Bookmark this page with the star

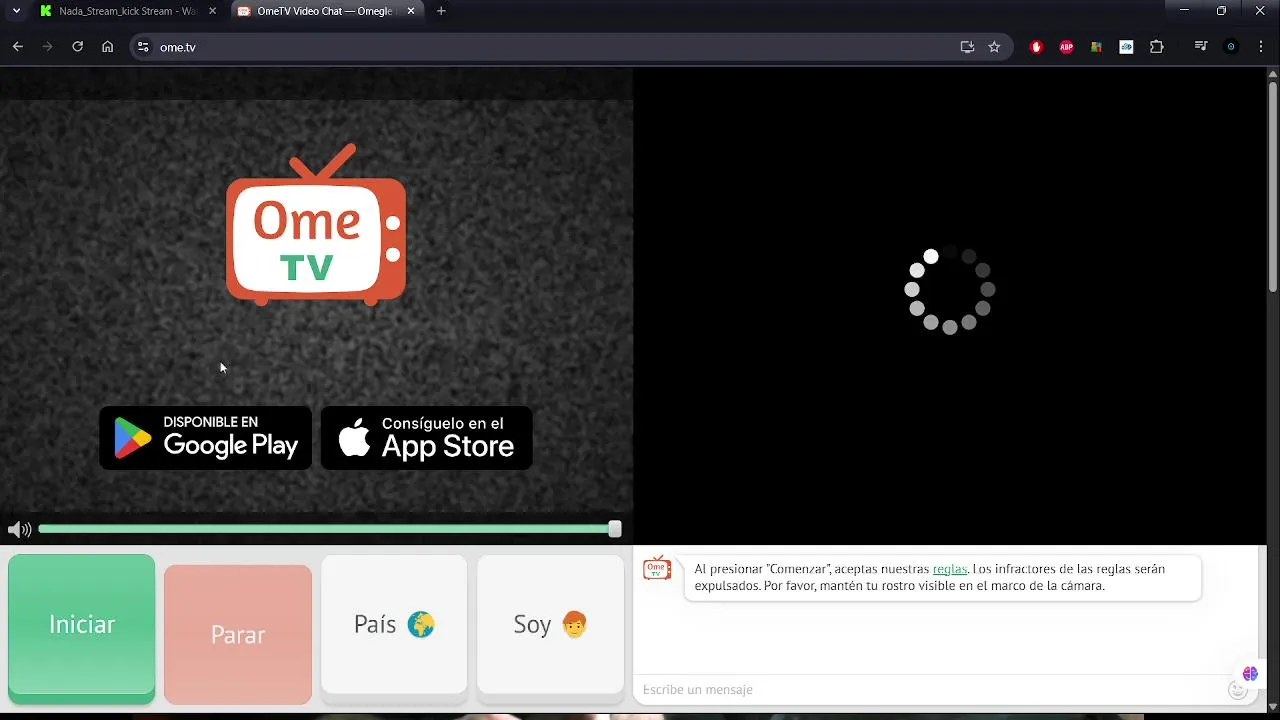[x=994, y=47]
